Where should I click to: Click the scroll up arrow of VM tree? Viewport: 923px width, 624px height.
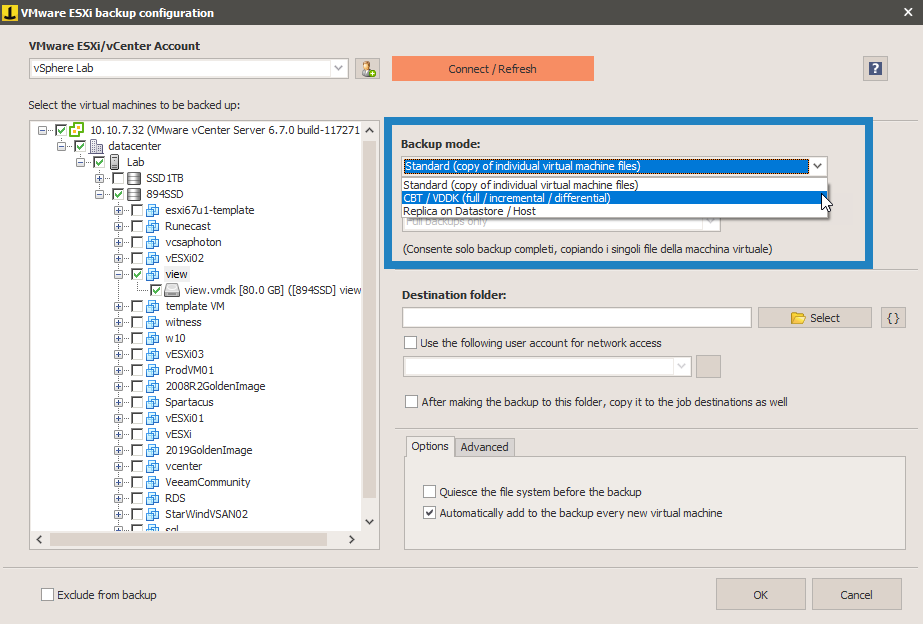369,130
